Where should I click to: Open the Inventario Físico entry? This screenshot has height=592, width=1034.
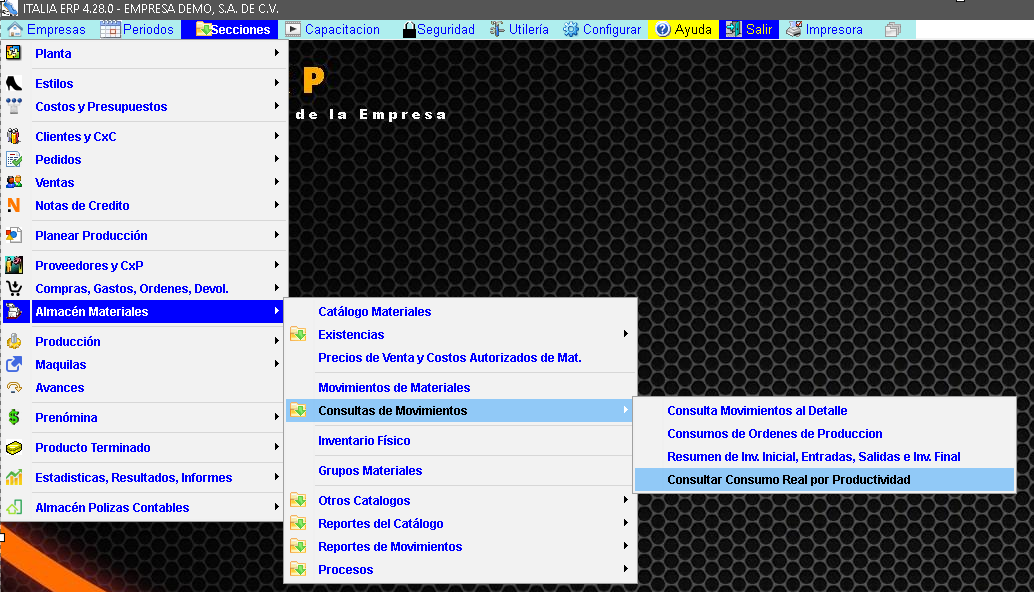pyautogui.click(x=364, y=441)
